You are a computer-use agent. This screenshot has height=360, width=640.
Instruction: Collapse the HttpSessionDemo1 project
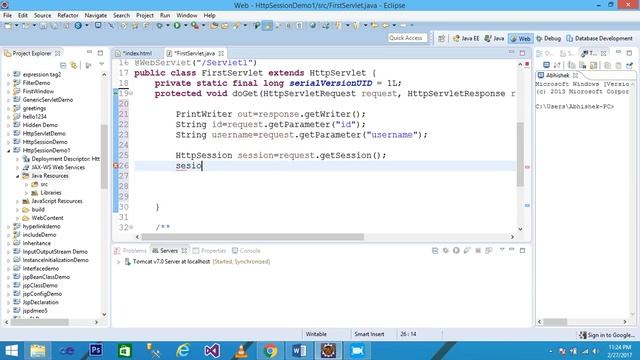(x=9, y=151)
